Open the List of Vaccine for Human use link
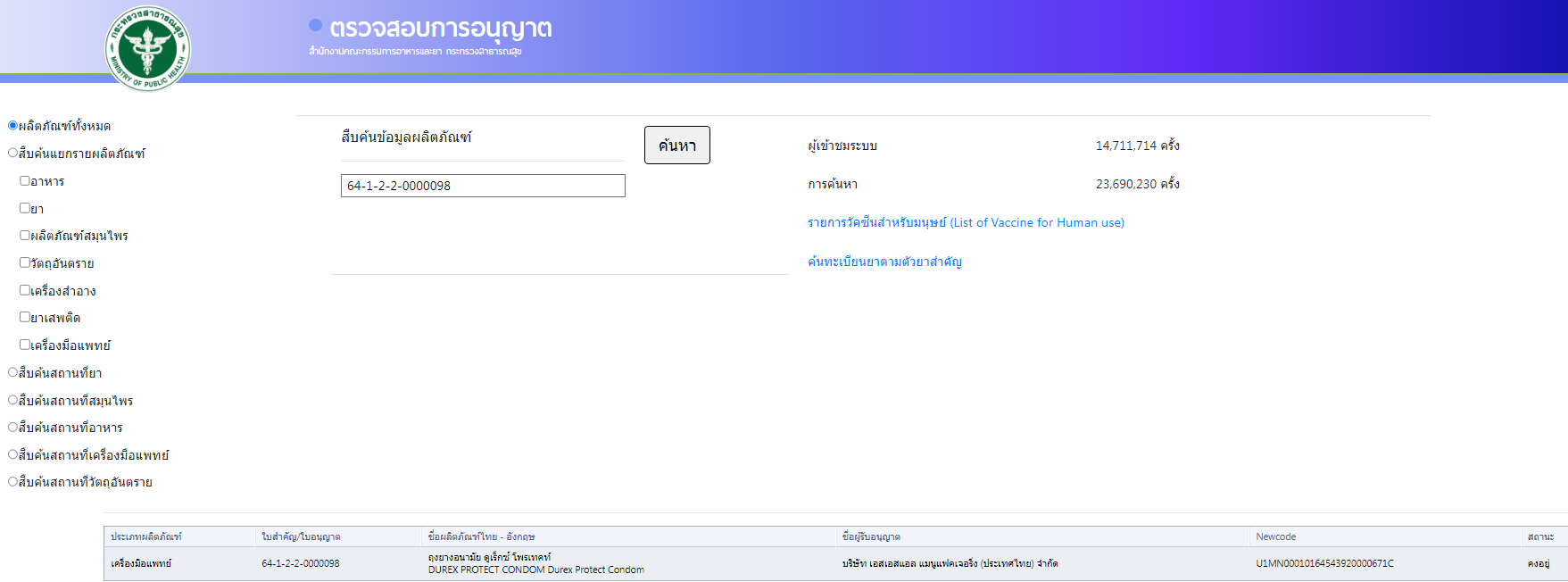 [965, 223]
